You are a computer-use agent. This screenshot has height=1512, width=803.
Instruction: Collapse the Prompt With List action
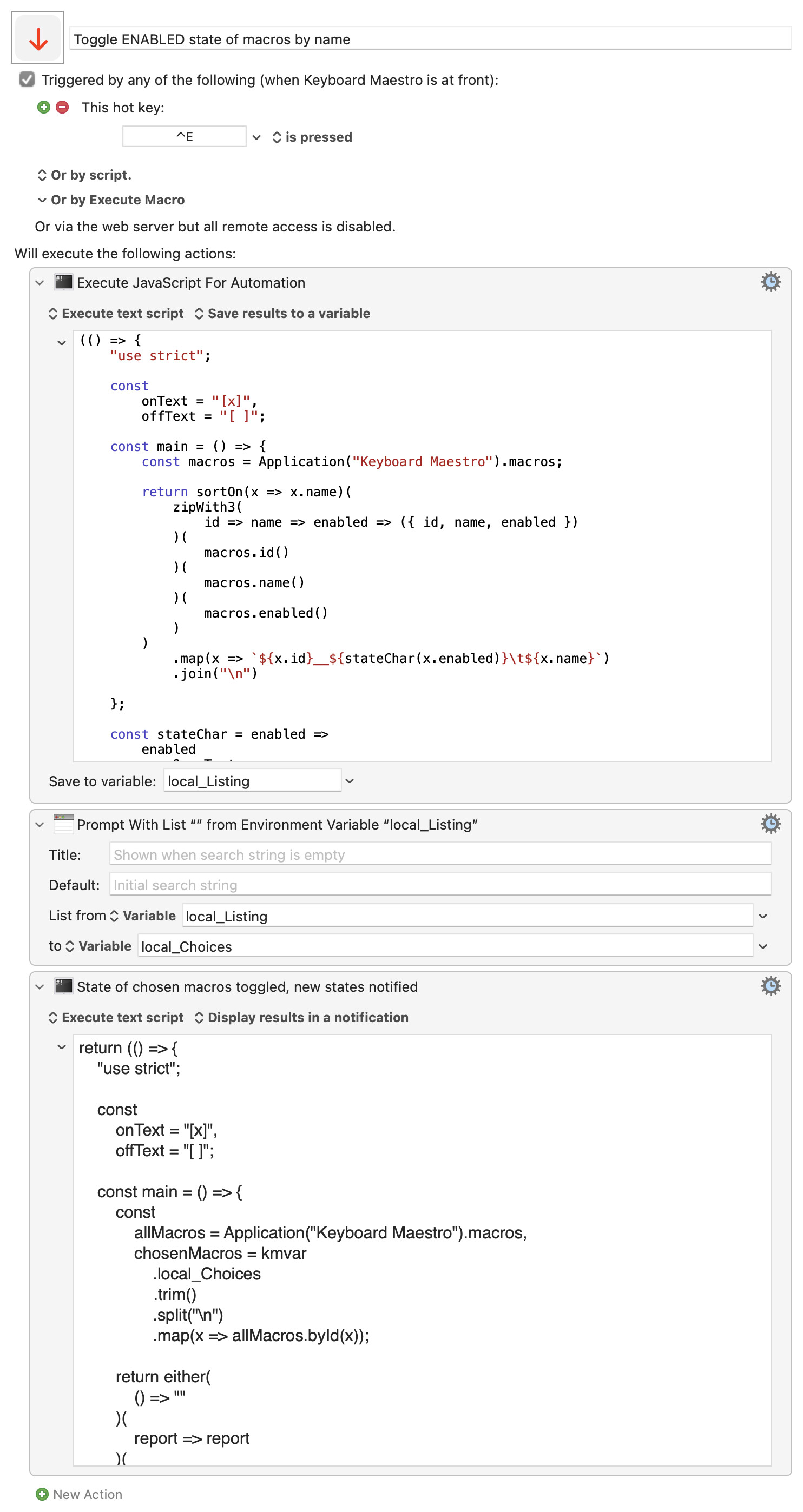(40, 825)
